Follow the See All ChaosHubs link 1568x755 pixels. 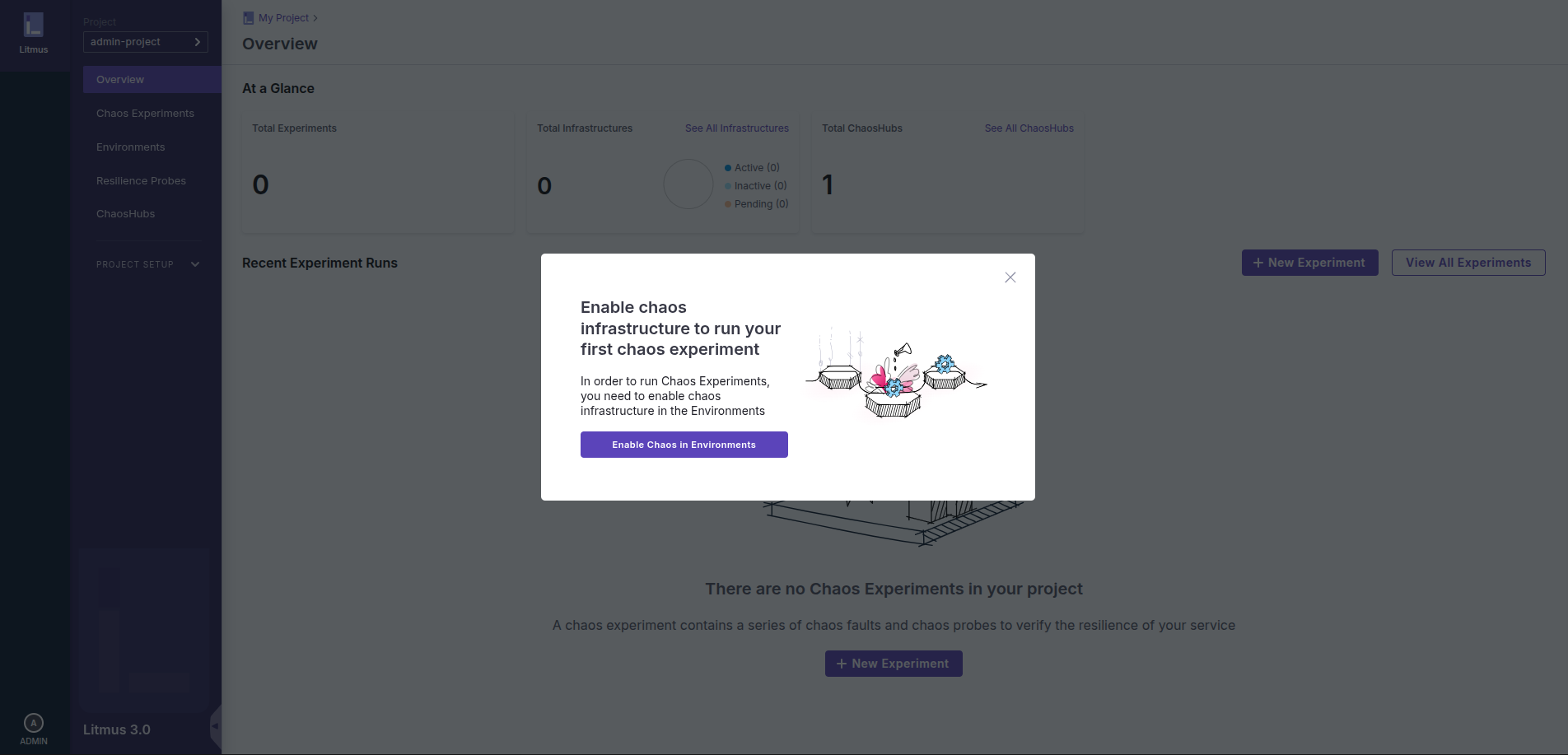[x=1029, y=128]
